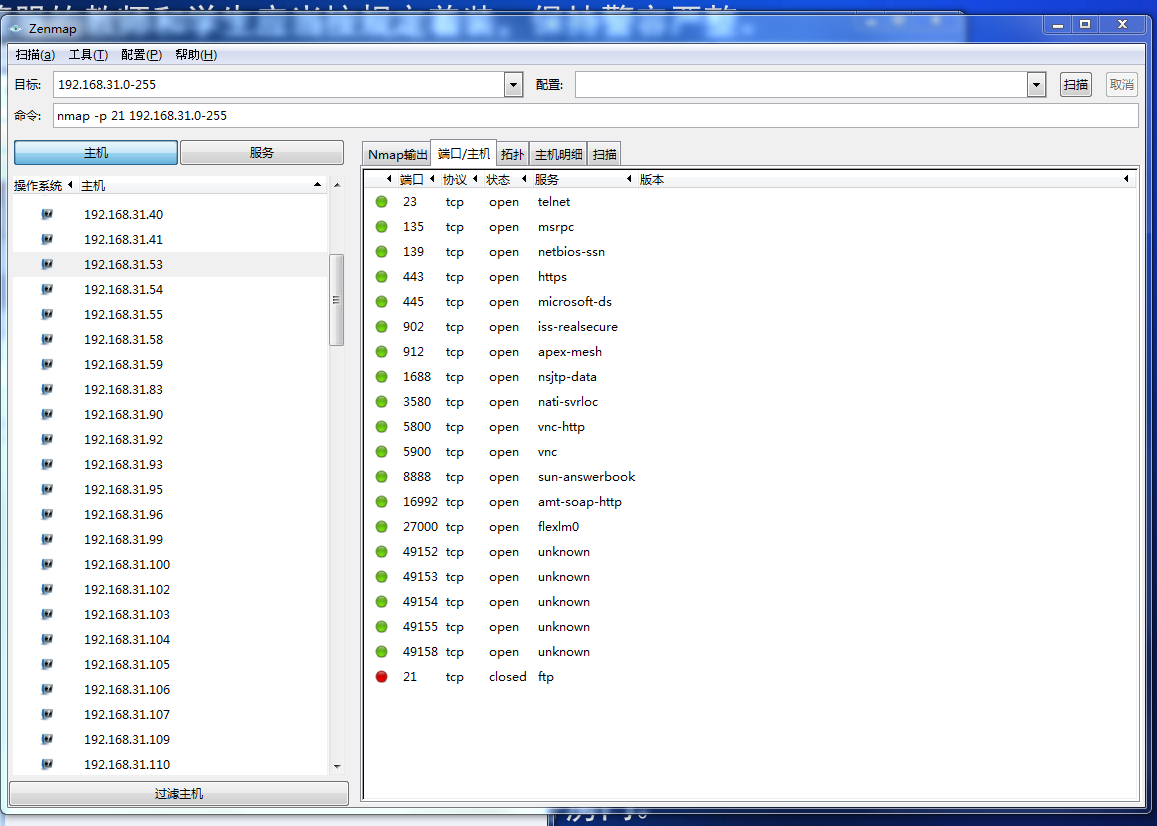Select the 端口/主机 tab
Image resolution: width=1157 pixels, height=826 pixels.
pos(463,153)
